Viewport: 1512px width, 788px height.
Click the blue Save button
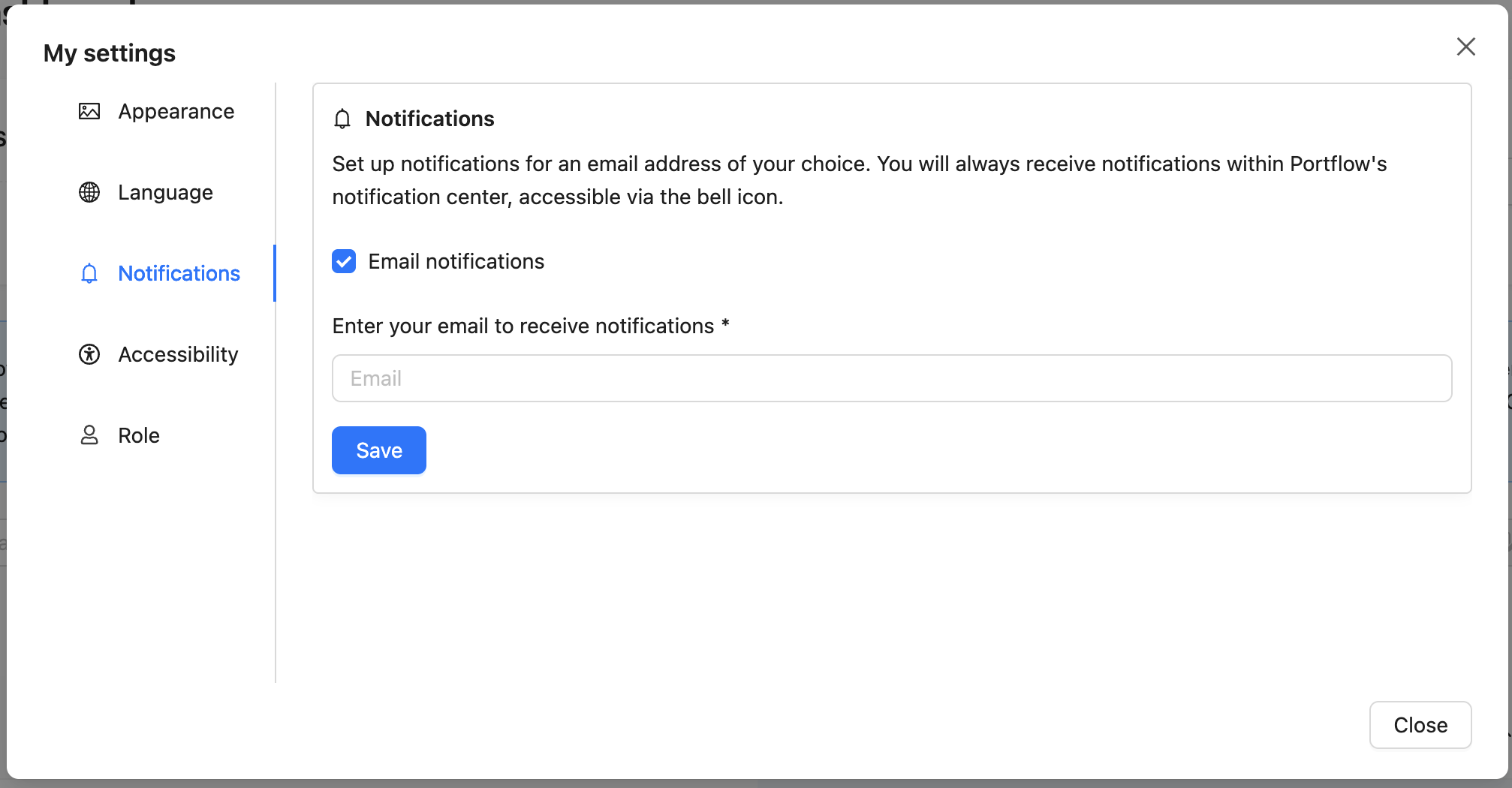379,450
